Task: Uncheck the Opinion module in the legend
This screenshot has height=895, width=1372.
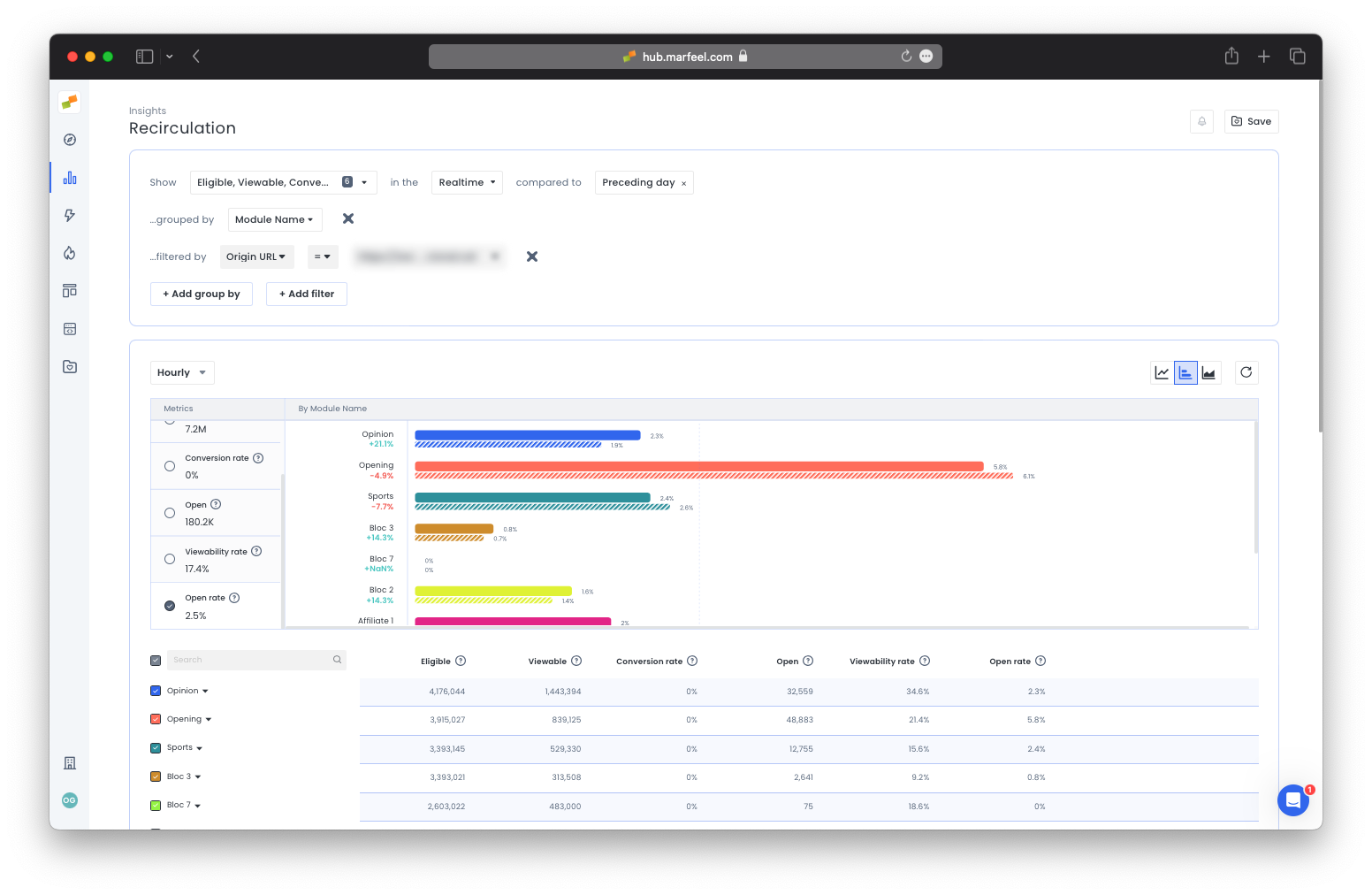Action: coord(156,691)
